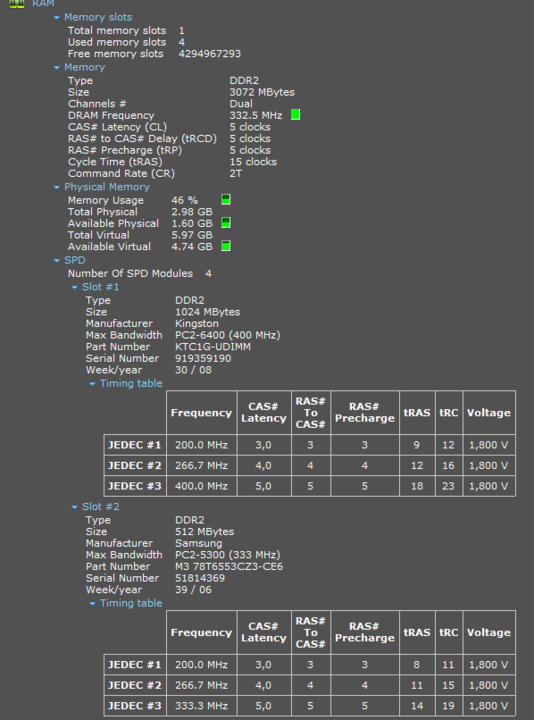Collapse the Memory section arrow
This screenshot has width=534, height=720.
pyautogui.click(x=56, y=68)
